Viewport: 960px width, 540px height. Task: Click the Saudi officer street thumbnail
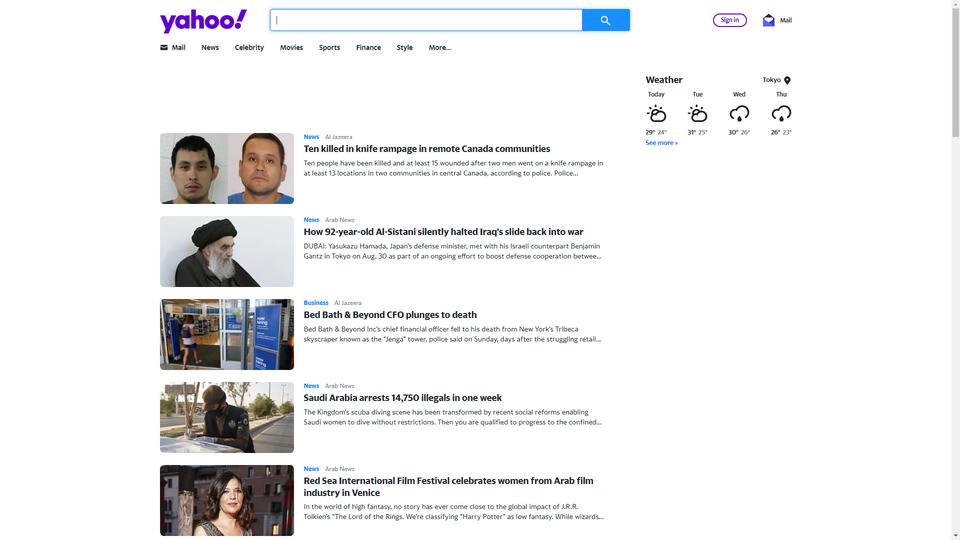tap(227, 418)
